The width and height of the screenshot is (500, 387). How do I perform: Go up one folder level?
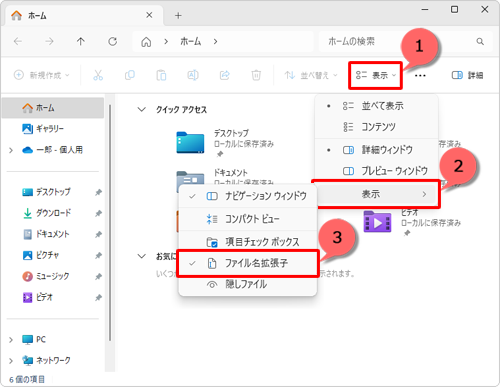pos(81,41)
